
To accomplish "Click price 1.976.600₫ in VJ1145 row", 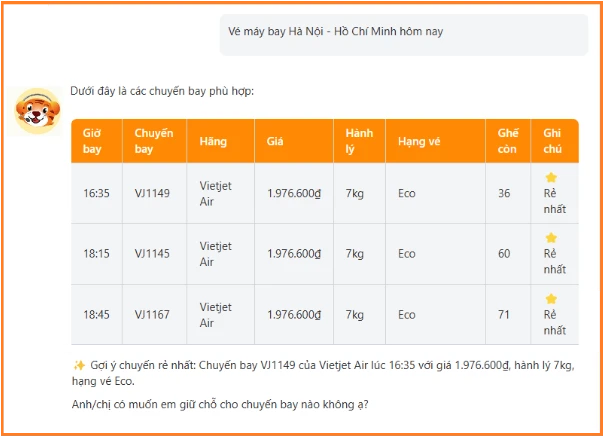I will coord(294,254).
